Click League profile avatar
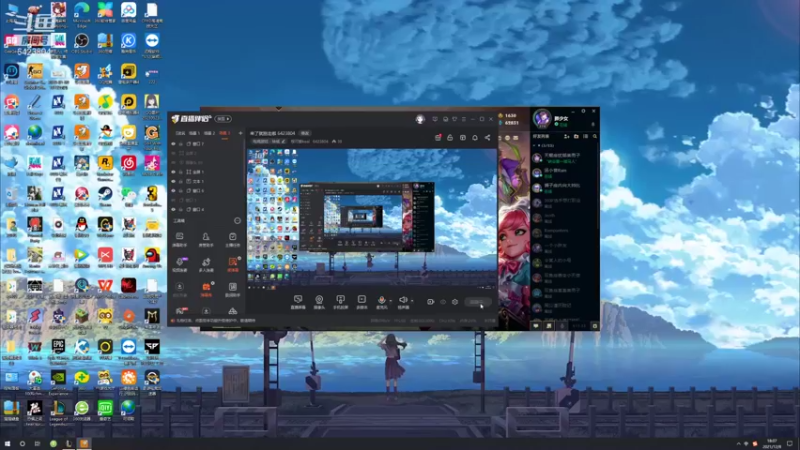 click(542, 119)
